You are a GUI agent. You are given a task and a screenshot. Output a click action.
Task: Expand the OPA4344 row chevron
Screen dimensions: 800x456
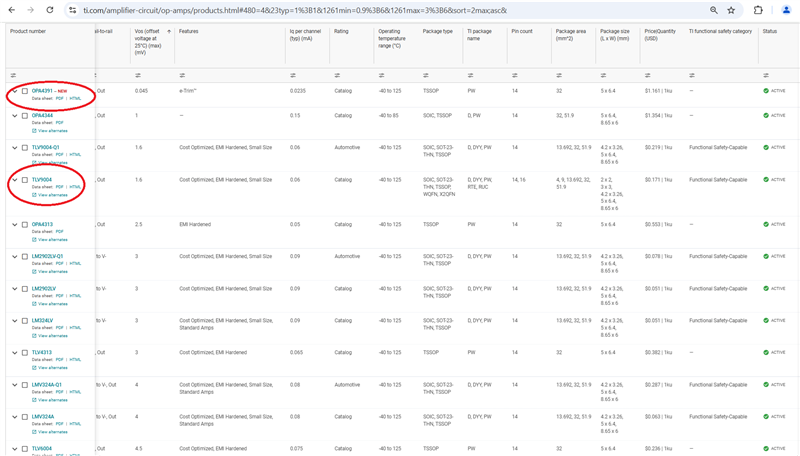(15, 116)
